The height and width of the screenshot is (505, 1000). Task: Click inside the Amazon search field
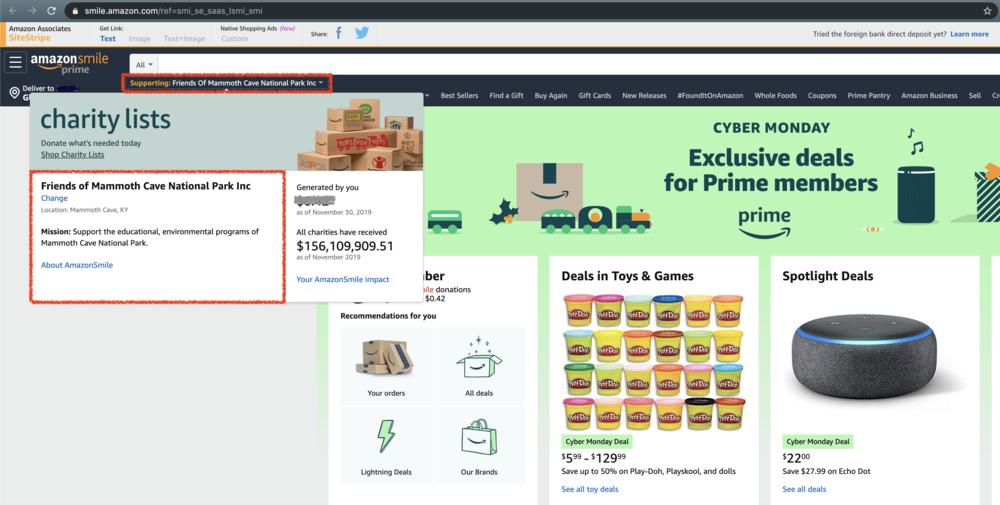570,64
